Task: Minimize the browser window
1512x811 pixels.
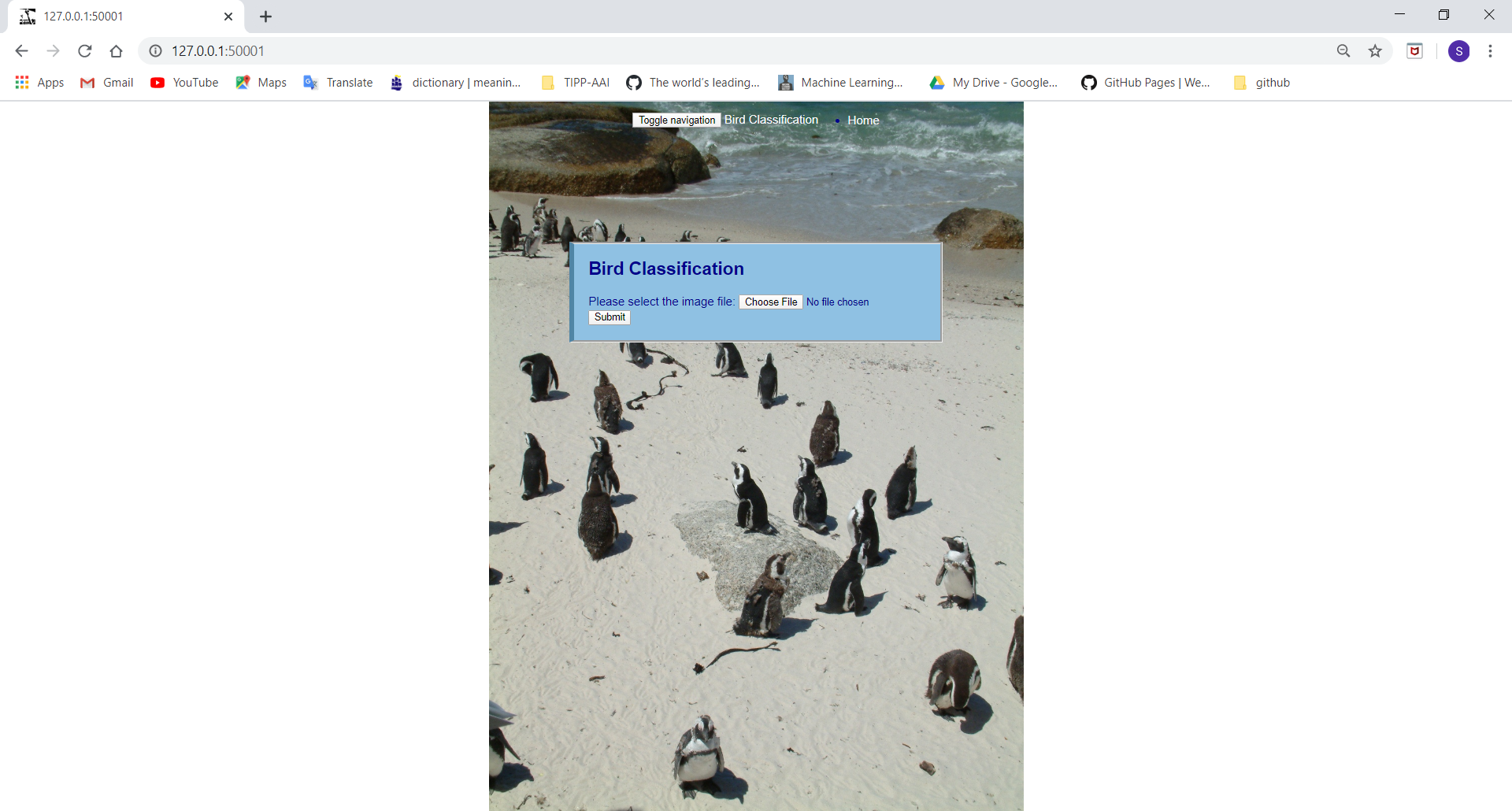Action: pos(1399,14)
